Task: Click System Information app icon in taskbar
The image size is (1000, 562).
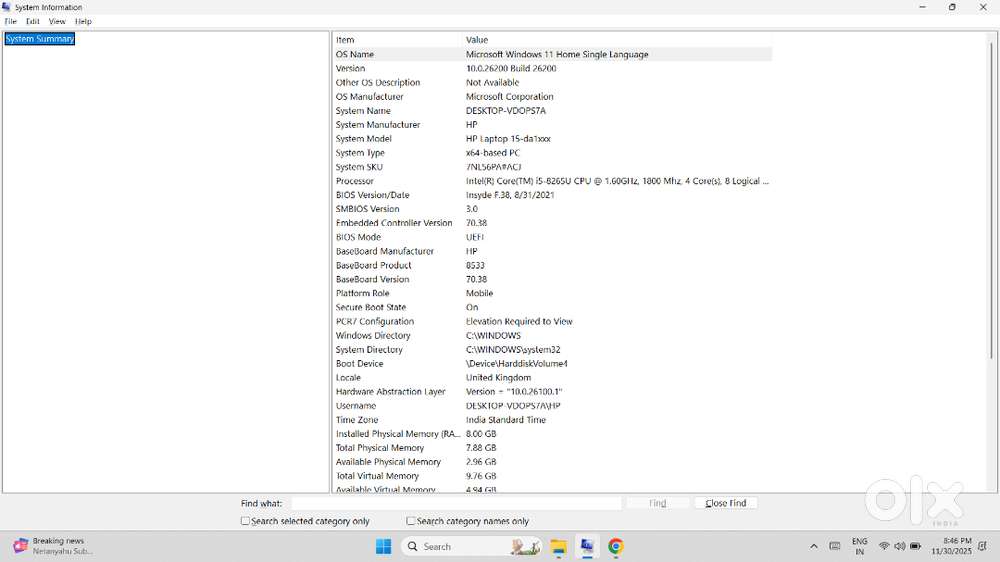Action: click(587, 547)
